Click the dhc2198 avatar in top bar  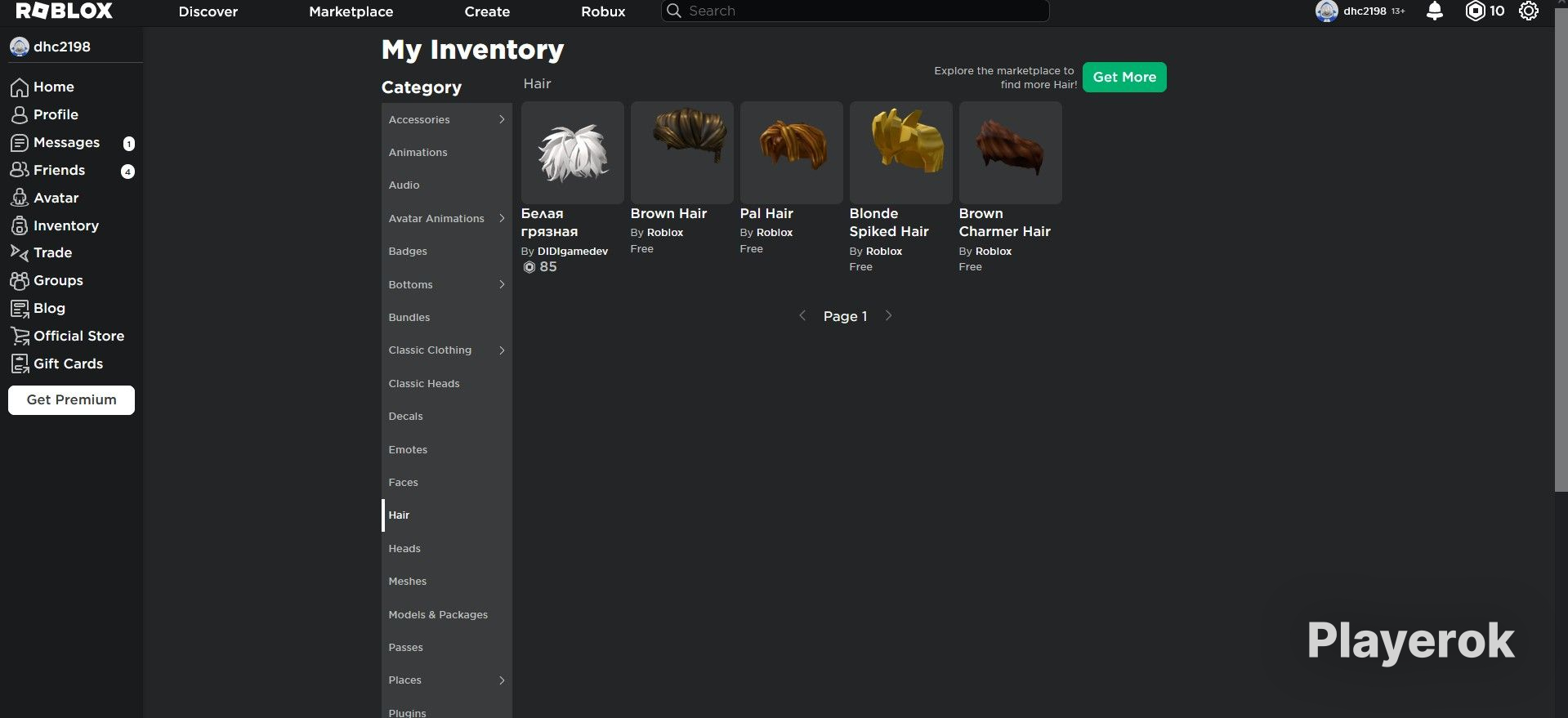pyautogui.click(x=1326, y=11)
